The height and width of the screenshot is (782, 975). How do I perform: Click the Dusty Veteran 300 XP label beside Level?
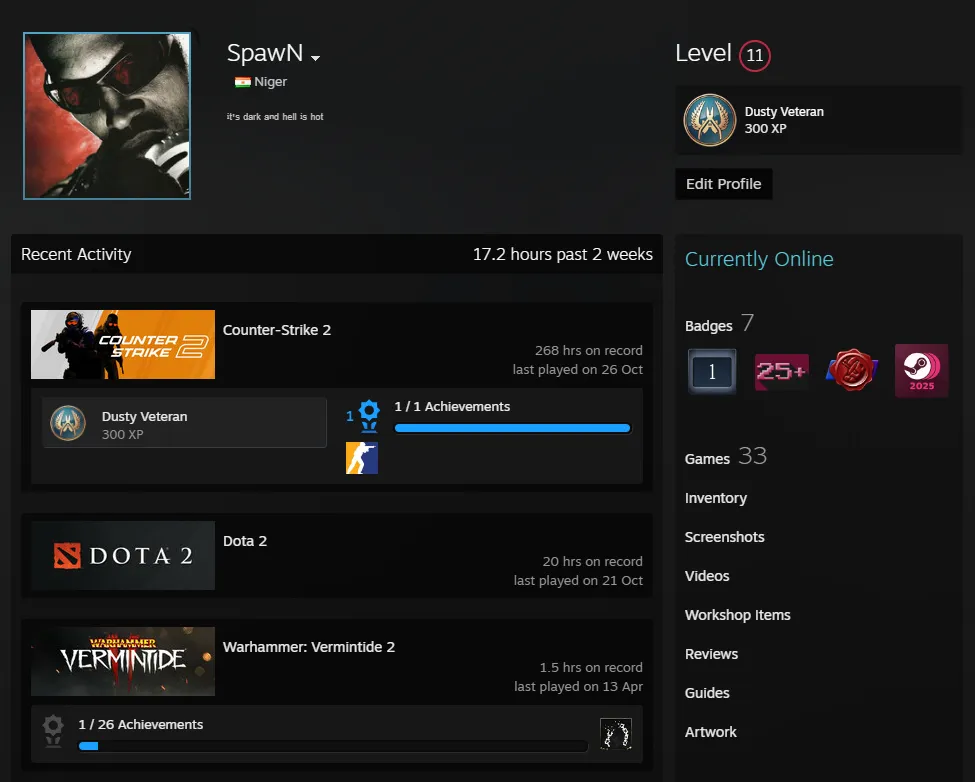(x=784, y=120)
